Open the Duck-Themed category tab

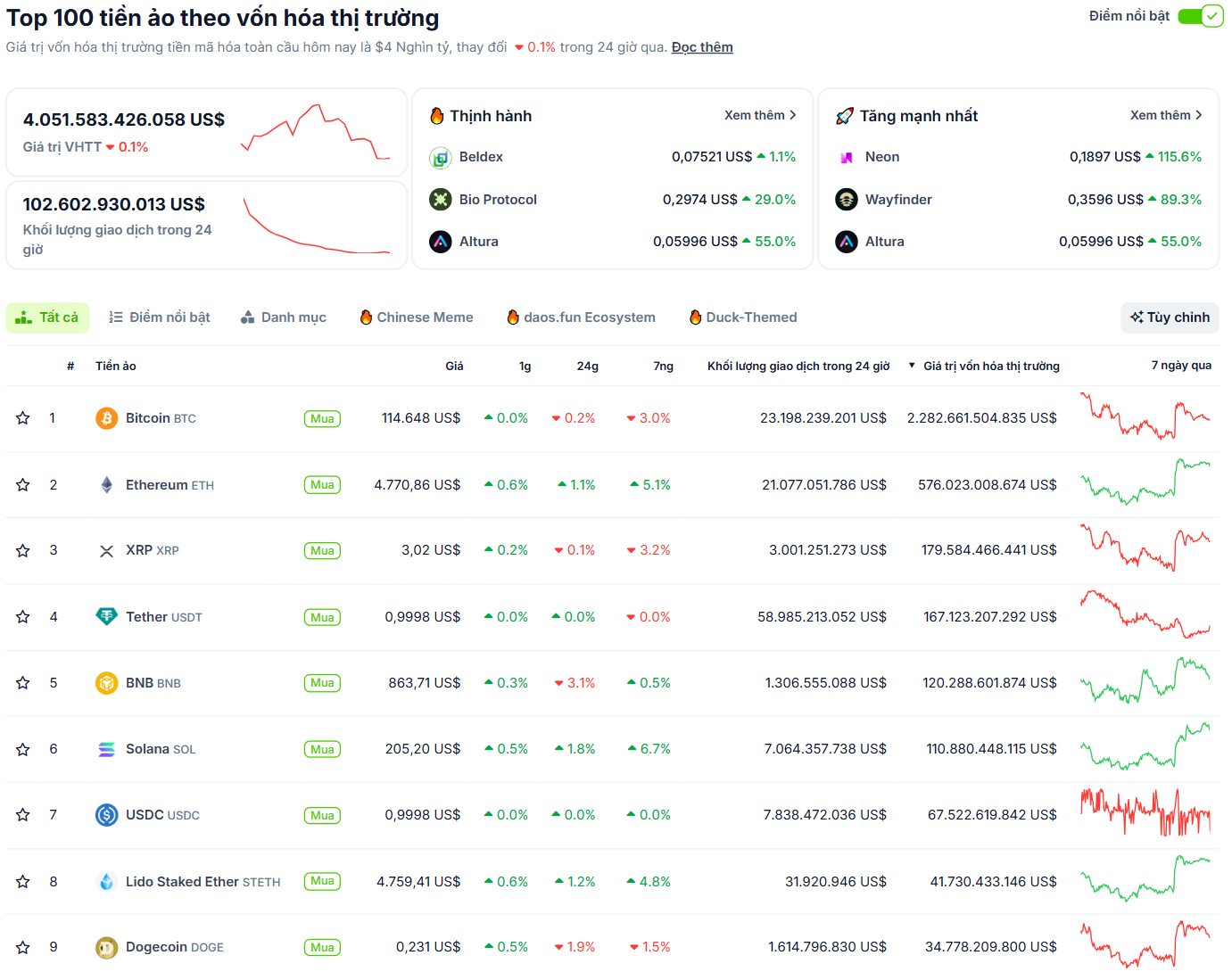pos(751,317)
